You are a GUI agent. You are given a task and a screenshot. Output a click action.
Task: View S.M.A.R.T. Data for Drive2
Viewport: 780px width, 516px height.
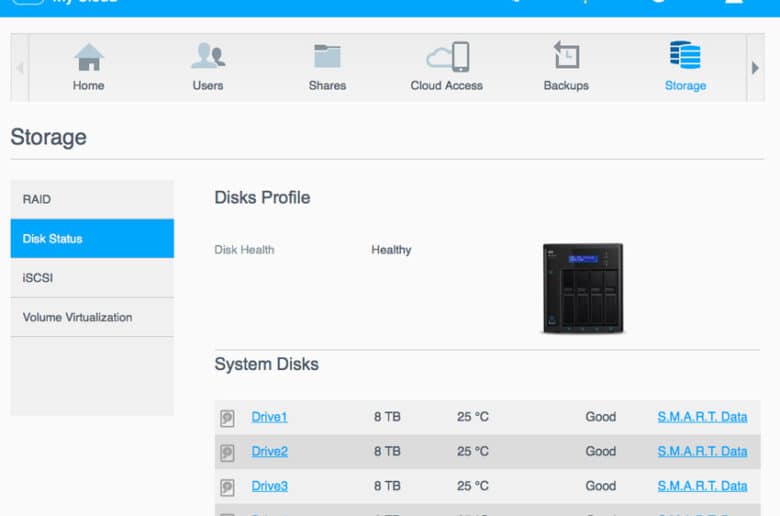(702, 451)
